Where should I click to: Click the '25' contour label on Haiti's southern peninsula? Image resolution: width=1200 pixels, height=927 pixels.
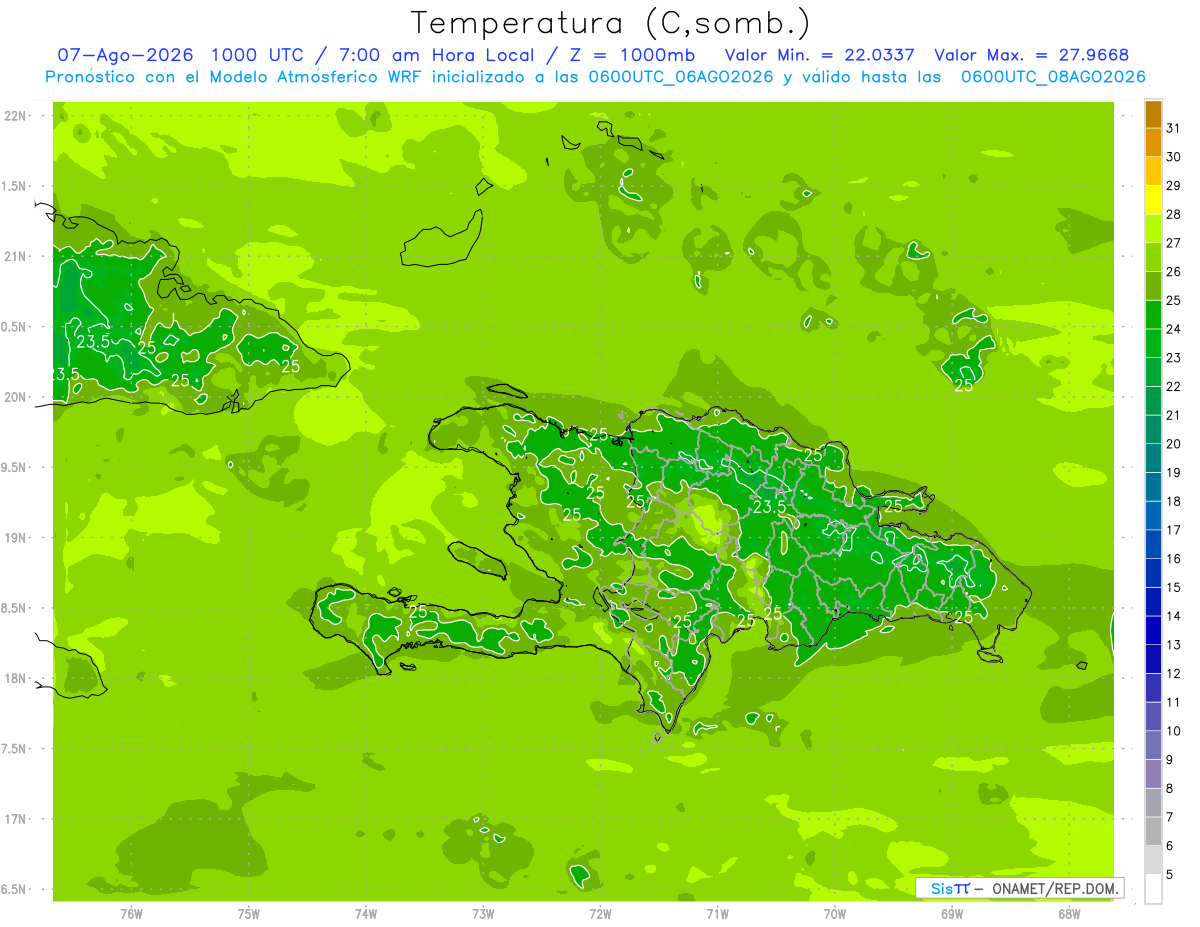tap(418, 611)
